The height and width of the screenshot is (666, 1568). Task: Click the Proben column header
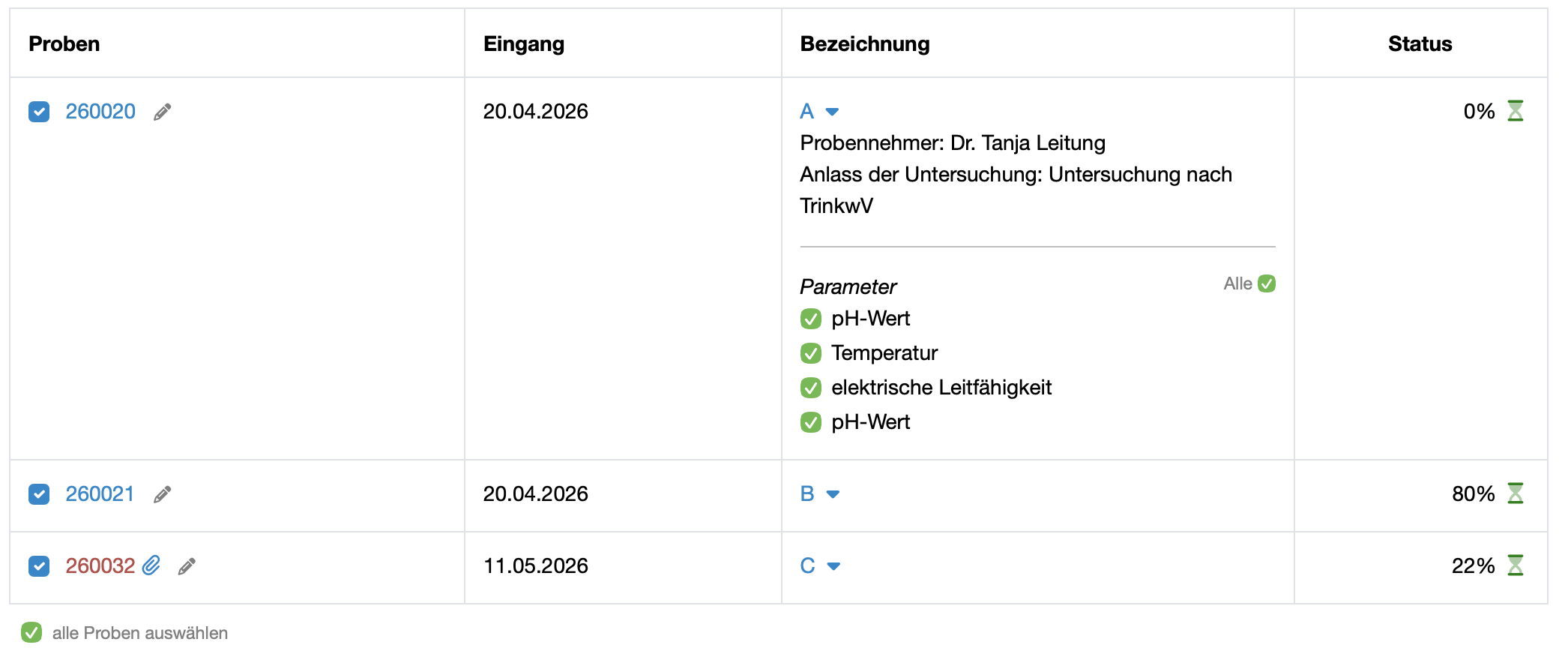click(x=64, y=43)
